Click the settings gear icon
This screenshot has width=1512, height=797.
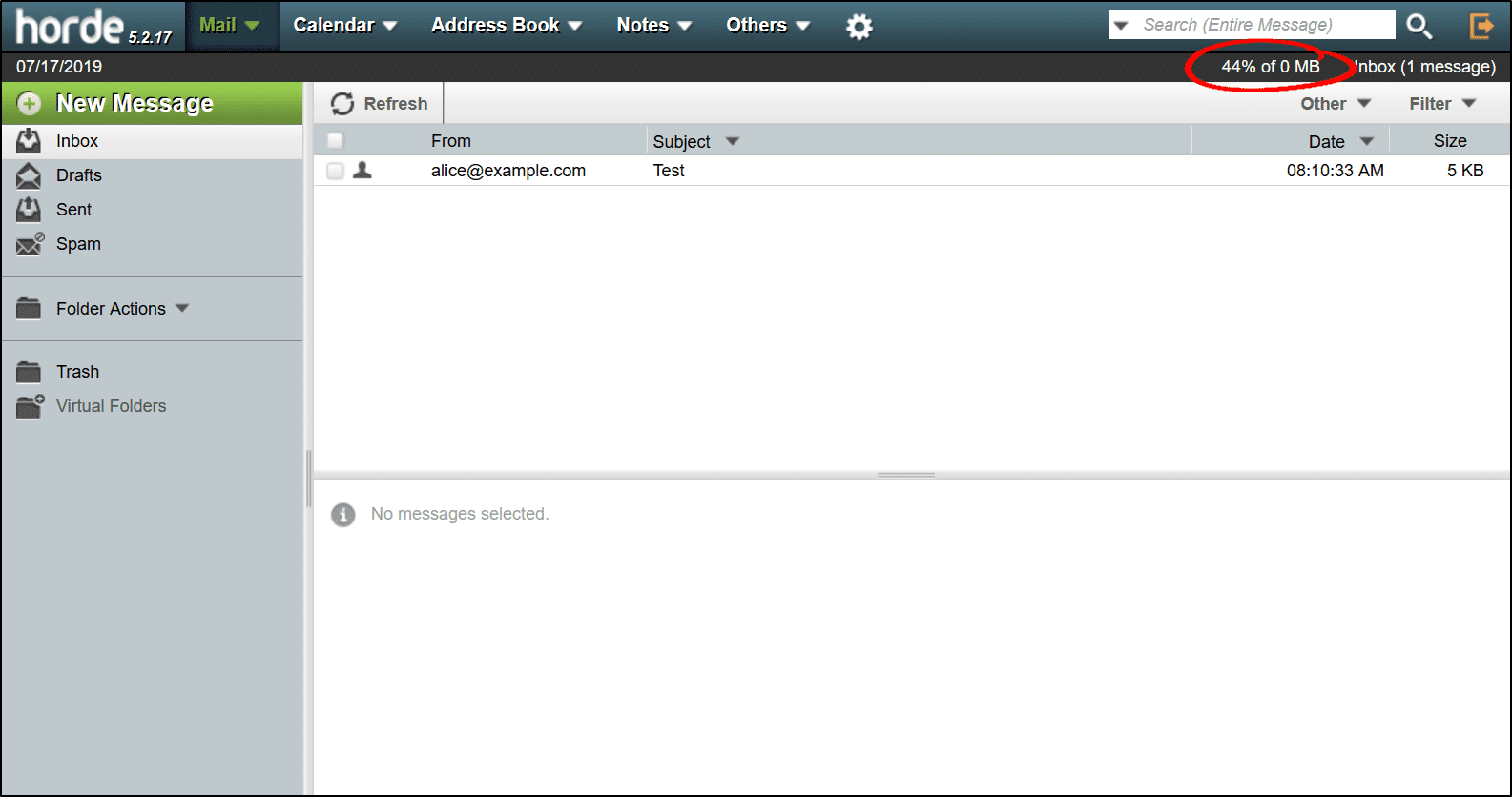click(859, 27)
